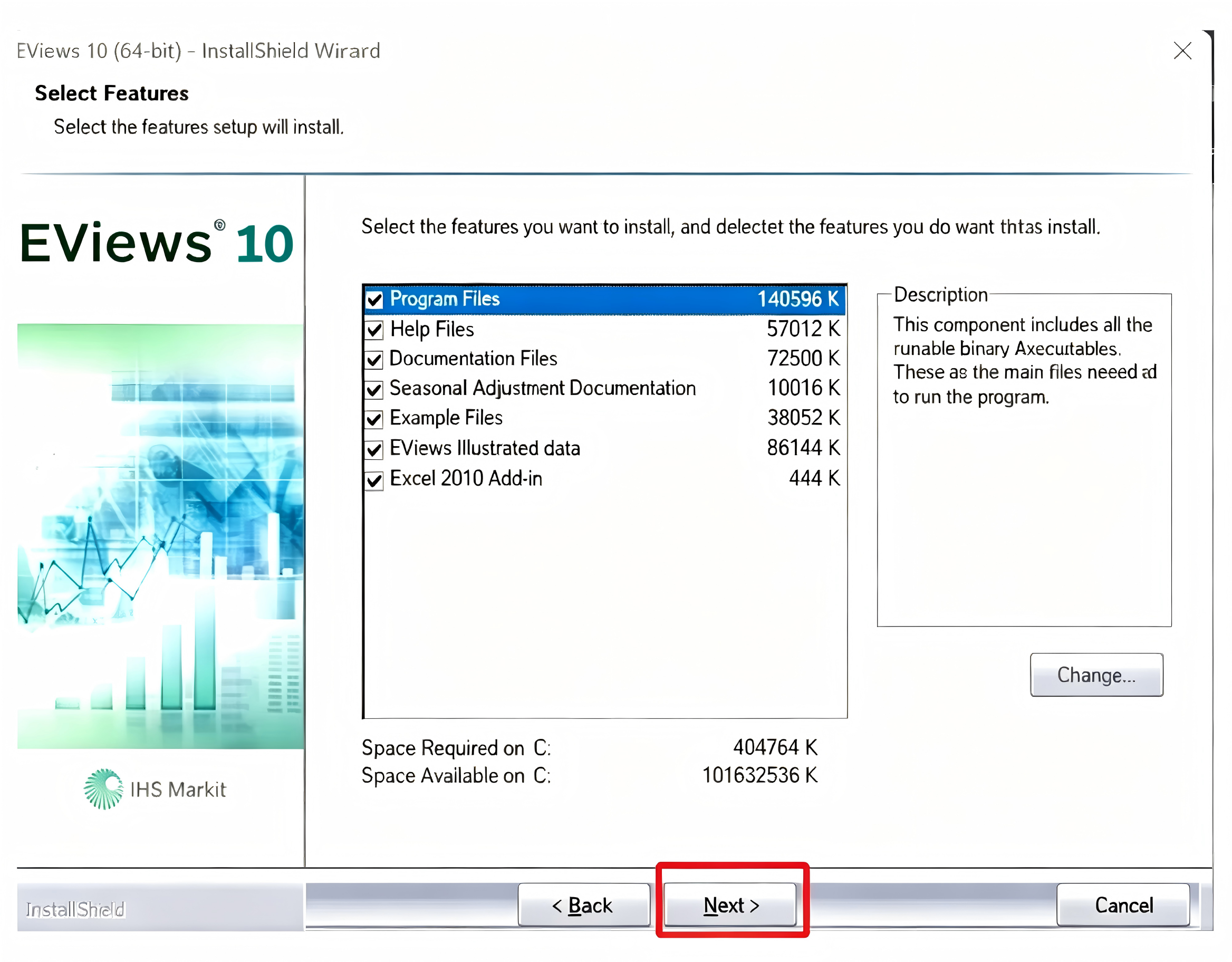1232x962 pixels.
Task: Click the Select Features heading
Action: coord(111,93)
